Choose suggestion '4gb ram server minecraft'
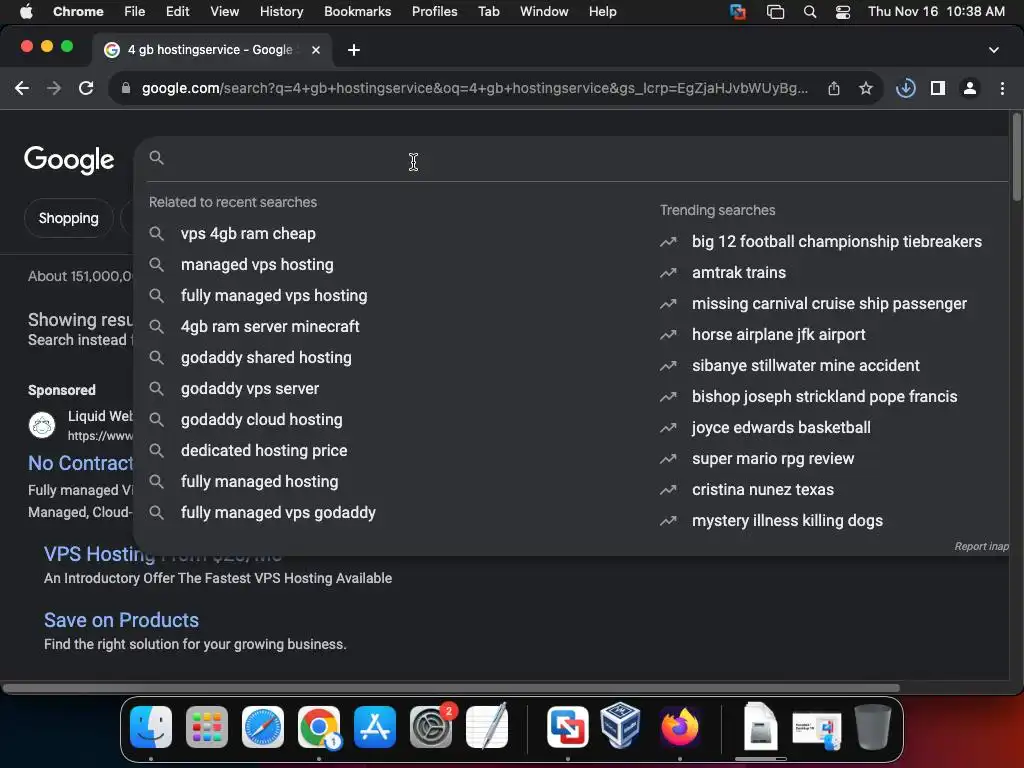Screen dimensions: 1024x768 270,327
